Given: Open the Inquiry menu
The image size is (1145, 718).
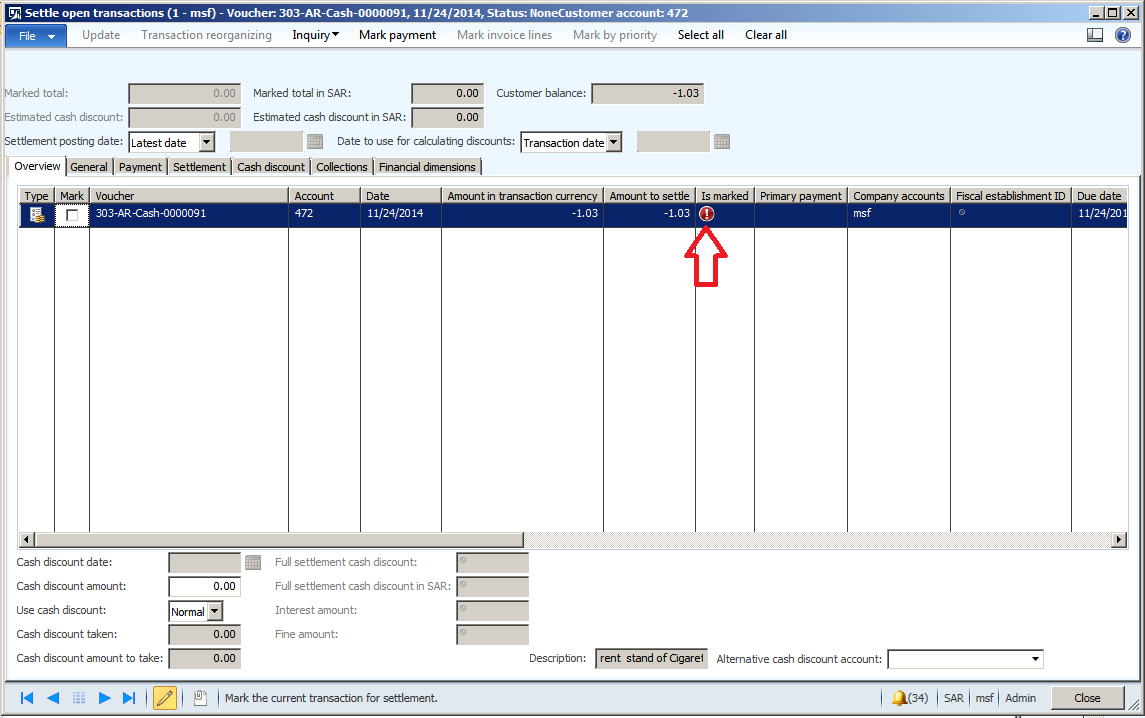Looking at the screenshot, I should 315,34.
